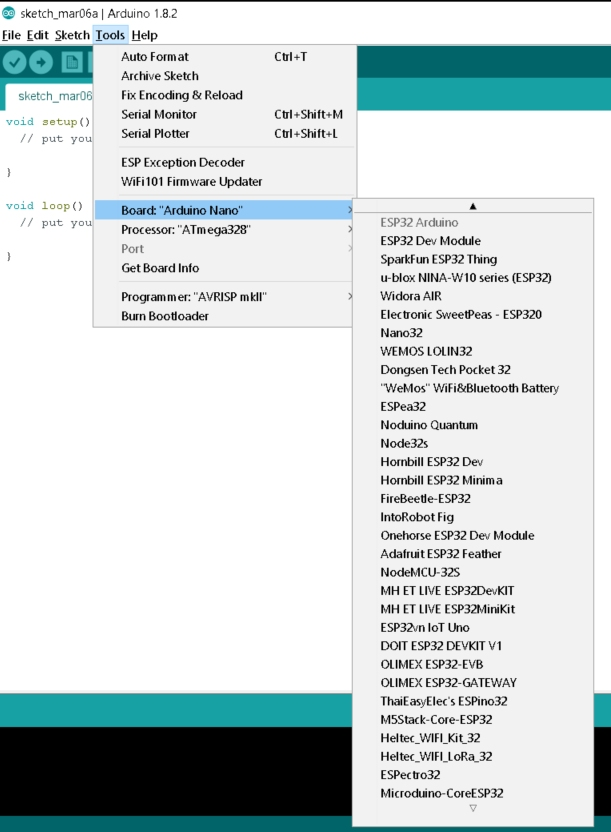Pick DOIT ESP32 DEVKIT V1 board

pos(441,646)
